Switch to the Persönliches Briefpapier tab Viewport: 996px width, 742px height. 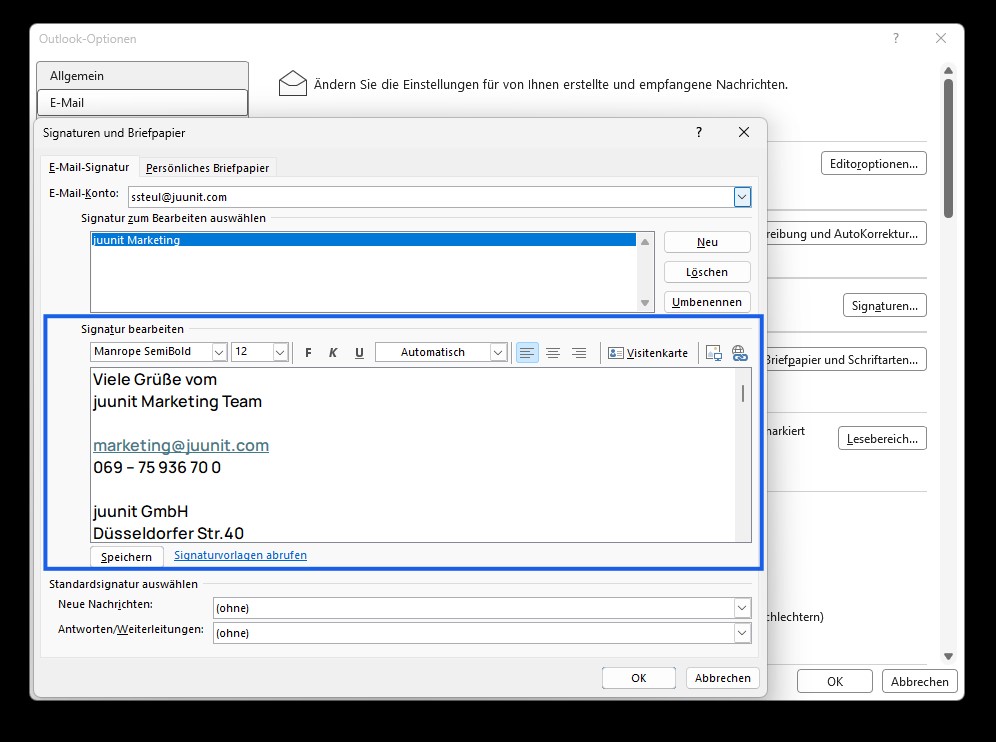coord(207,168)
